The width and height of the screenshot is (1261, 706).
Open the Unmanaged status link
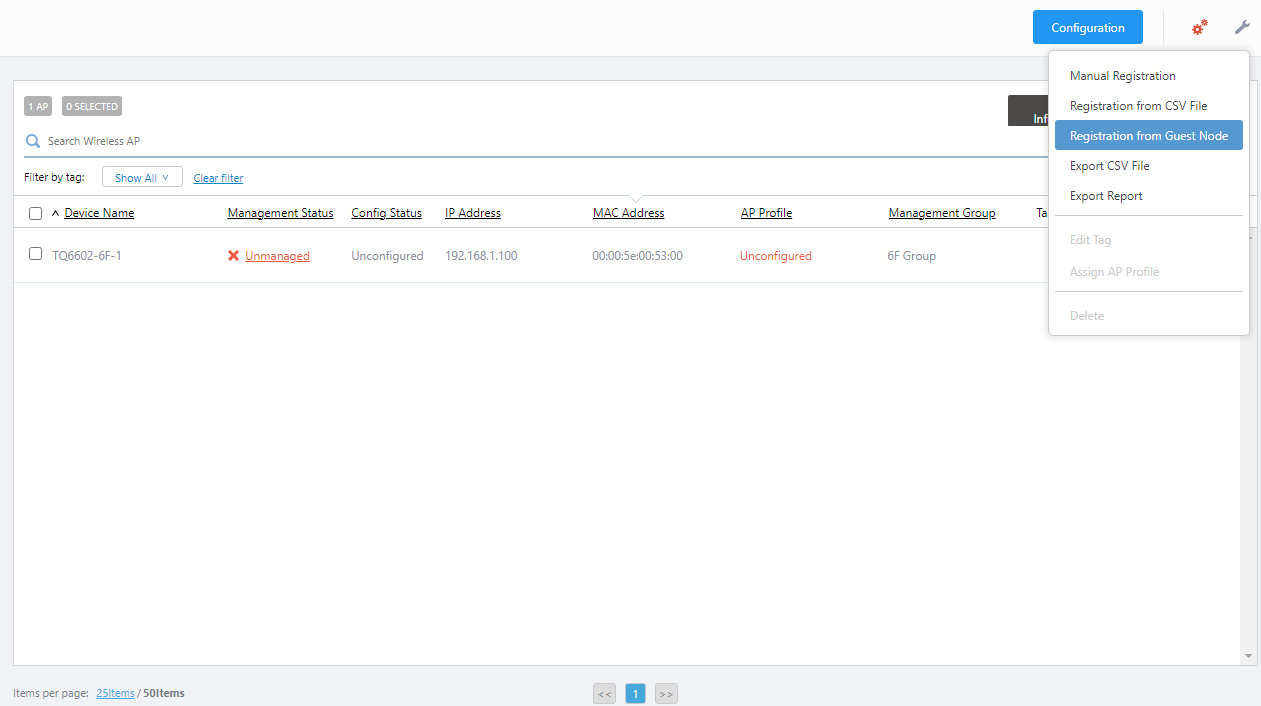pyautogui.click(x=277, y=256)
